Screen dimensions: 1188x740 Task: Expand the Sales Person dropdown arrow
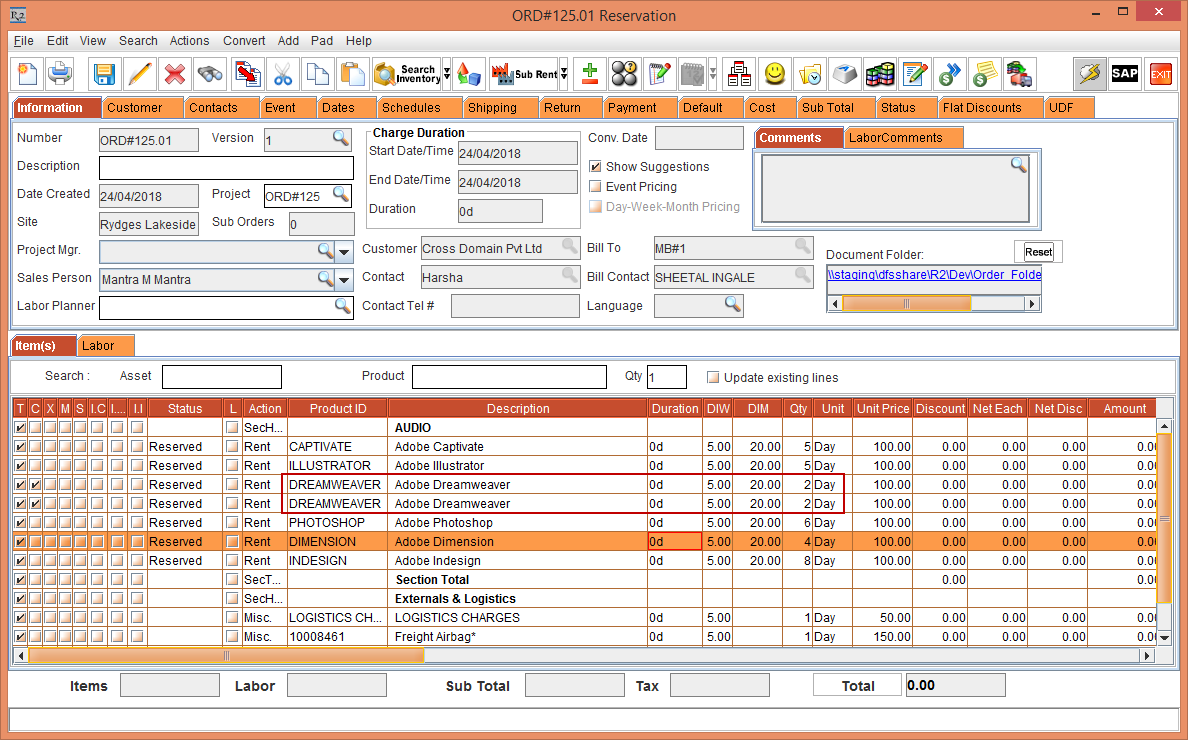344,280
